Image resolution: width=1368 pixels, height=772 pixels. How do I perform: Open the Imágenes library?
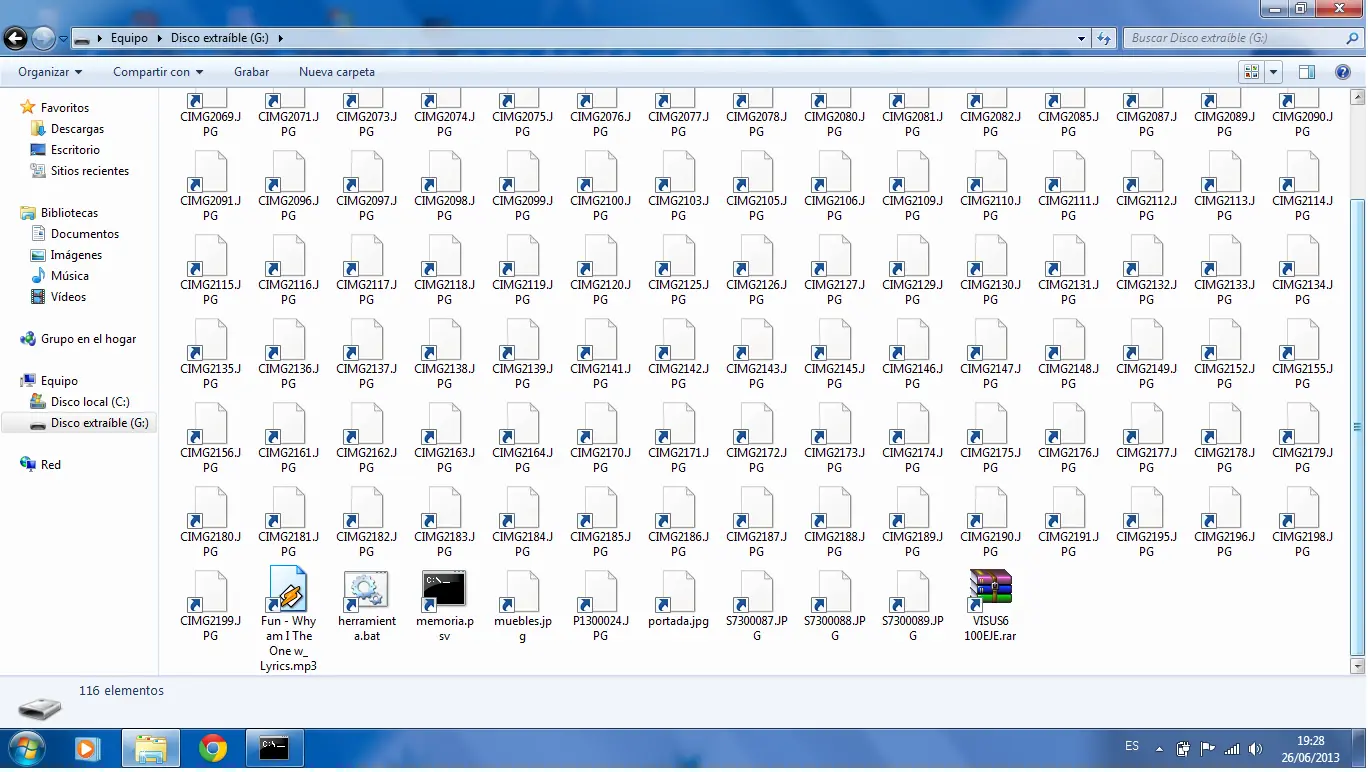pos(76,255)
